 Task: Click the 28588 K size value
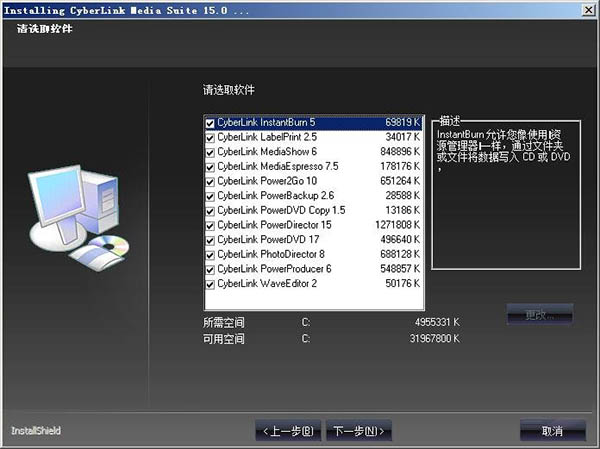pyautogui.click(x=403, y=196)
